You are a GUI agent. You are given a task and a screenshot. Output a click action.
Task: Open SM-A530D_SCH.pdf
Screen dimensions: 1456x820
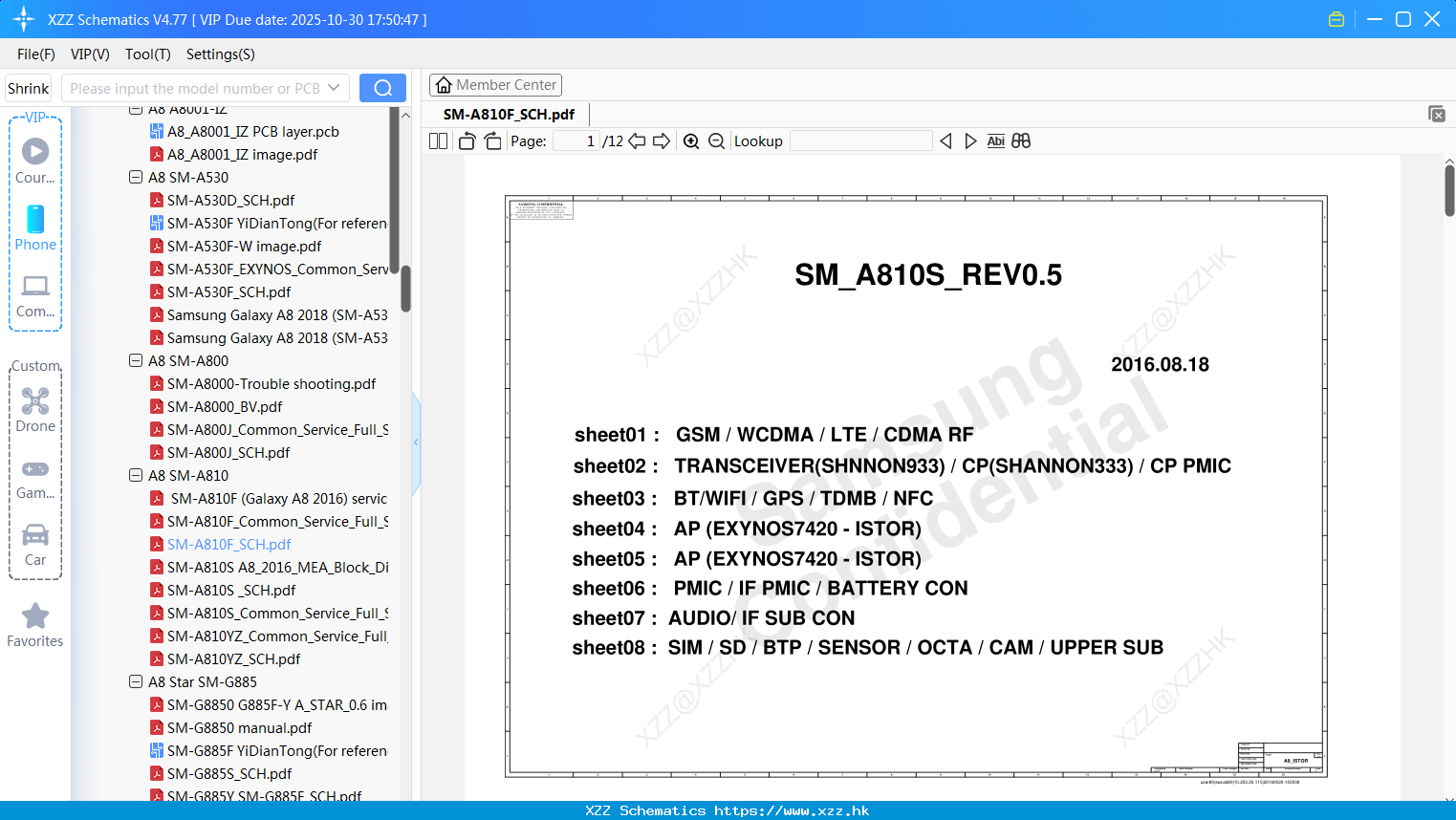pyautogui.click(x=231, y=200)
